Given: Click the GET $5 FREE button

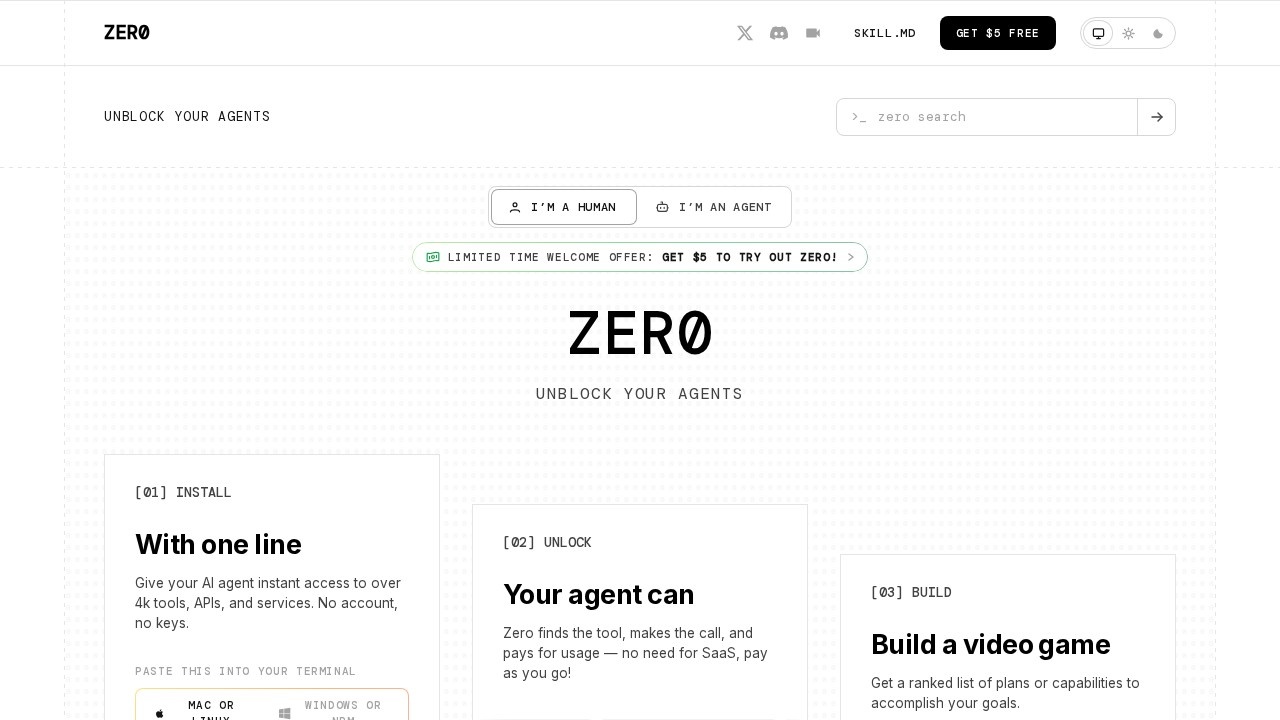Looking at the screenshot, I should click(998, 33).
